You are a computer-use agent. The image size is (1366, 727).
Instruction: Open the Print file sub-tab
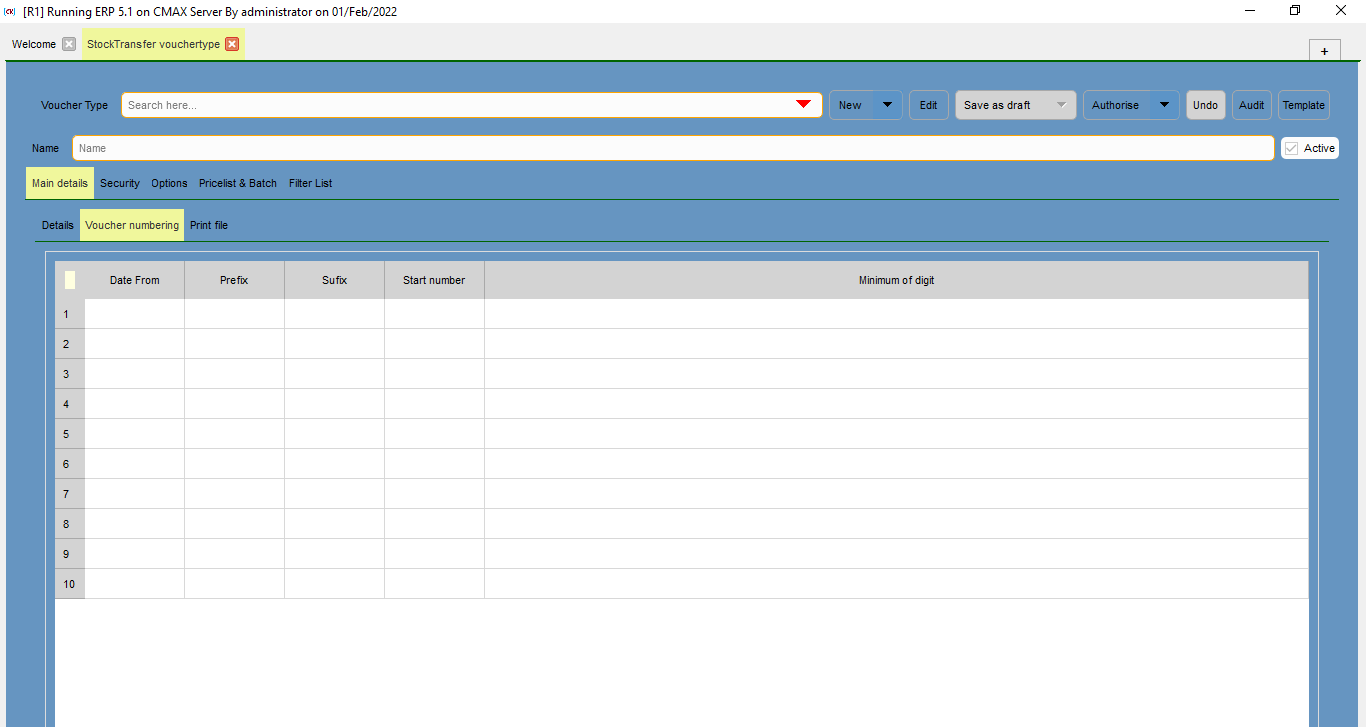tap(208, 224)
